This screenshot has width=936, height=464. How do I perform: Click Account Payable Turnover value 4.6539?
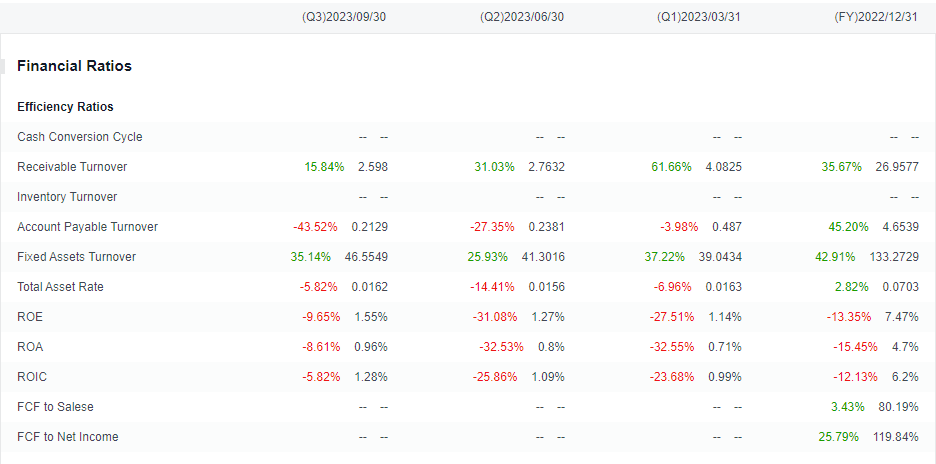[901, 227]
